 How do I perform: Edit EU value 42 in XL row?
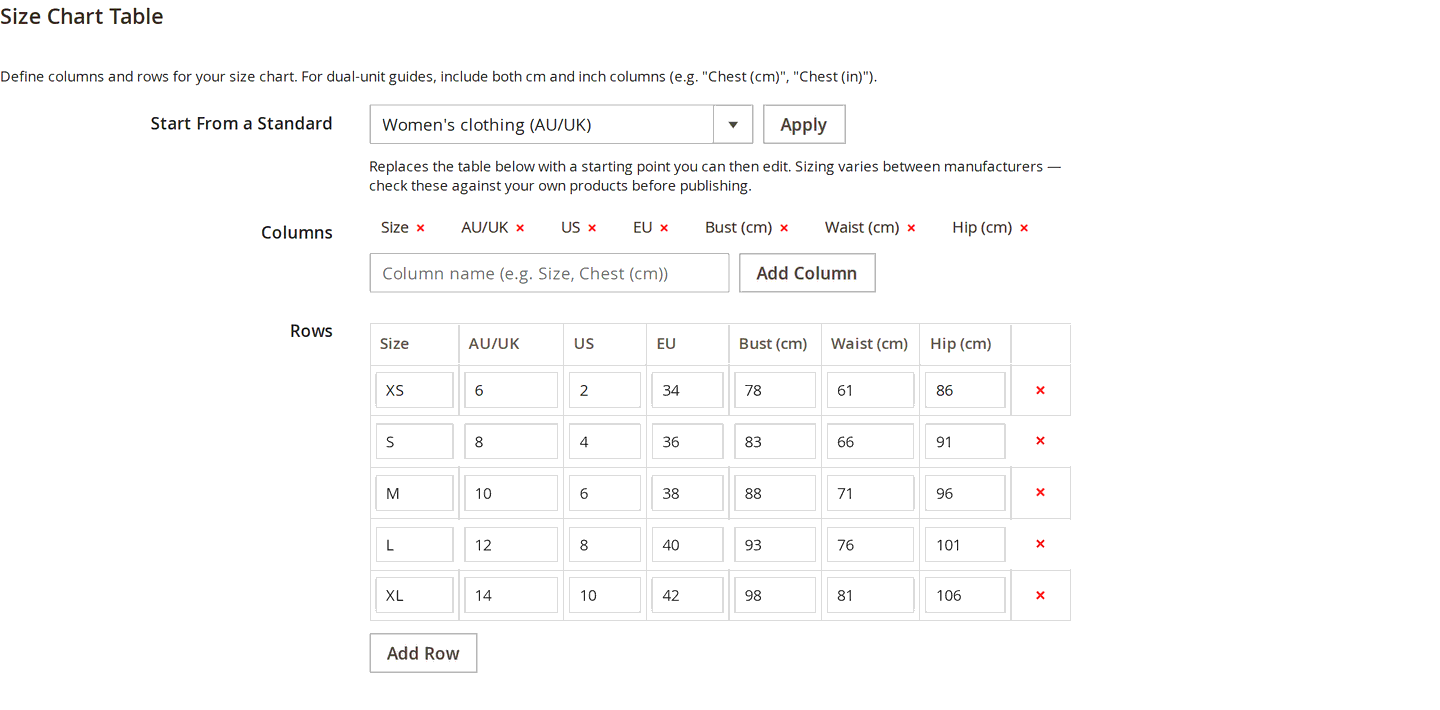tap(688, 595)
